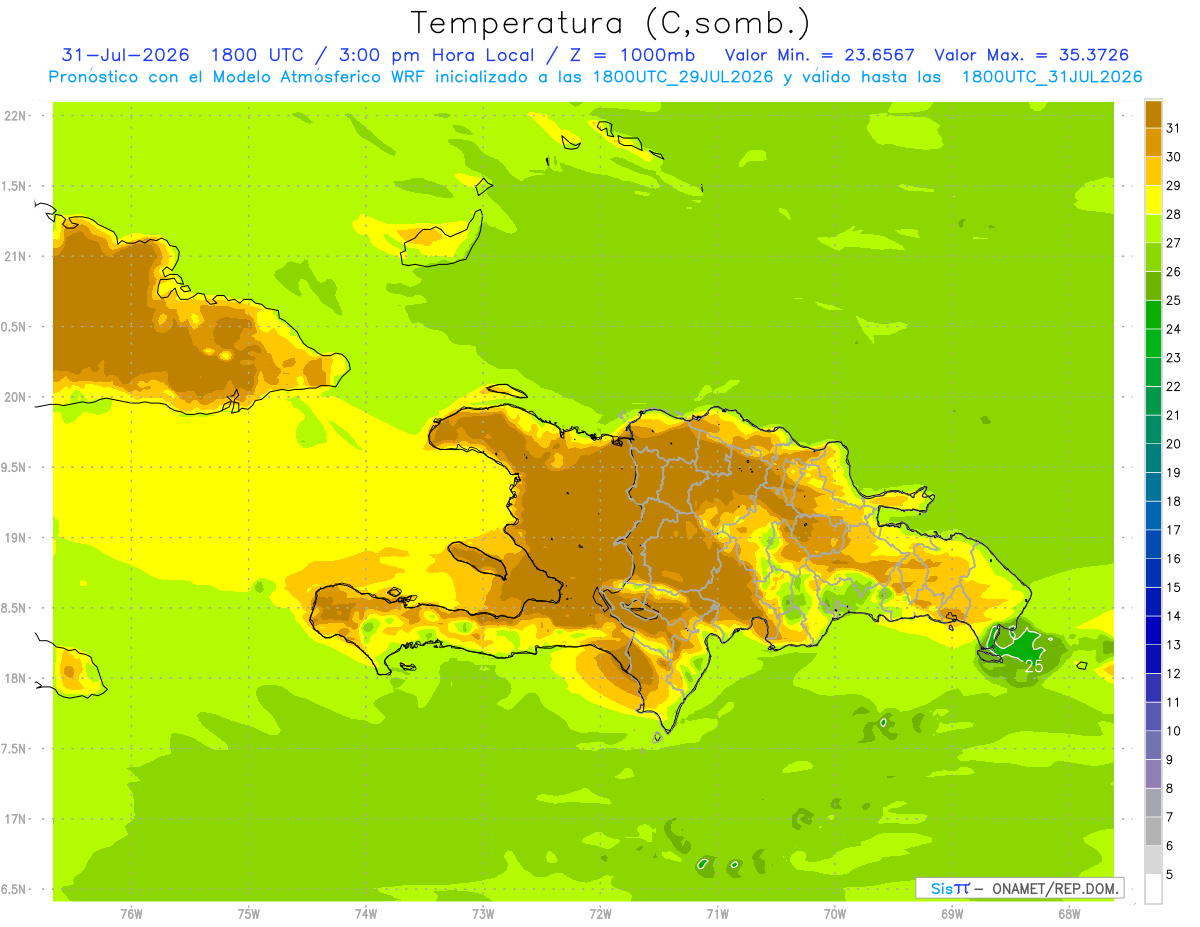Select the dark brown legend swatch above 31
Viewport: 1200px width, 927px height.
[1153, 115]
